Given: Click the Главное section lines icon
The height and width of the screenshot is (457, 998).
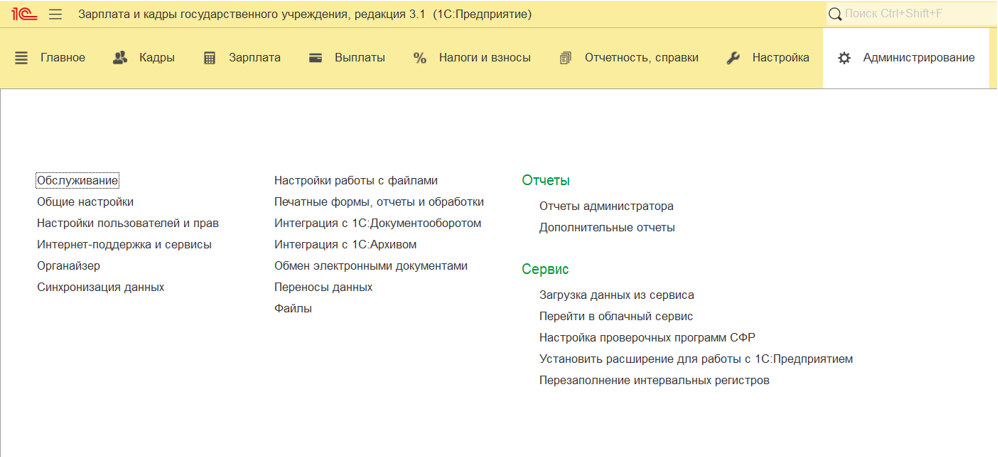Looking at the screenshot, I should click(22, 58).
